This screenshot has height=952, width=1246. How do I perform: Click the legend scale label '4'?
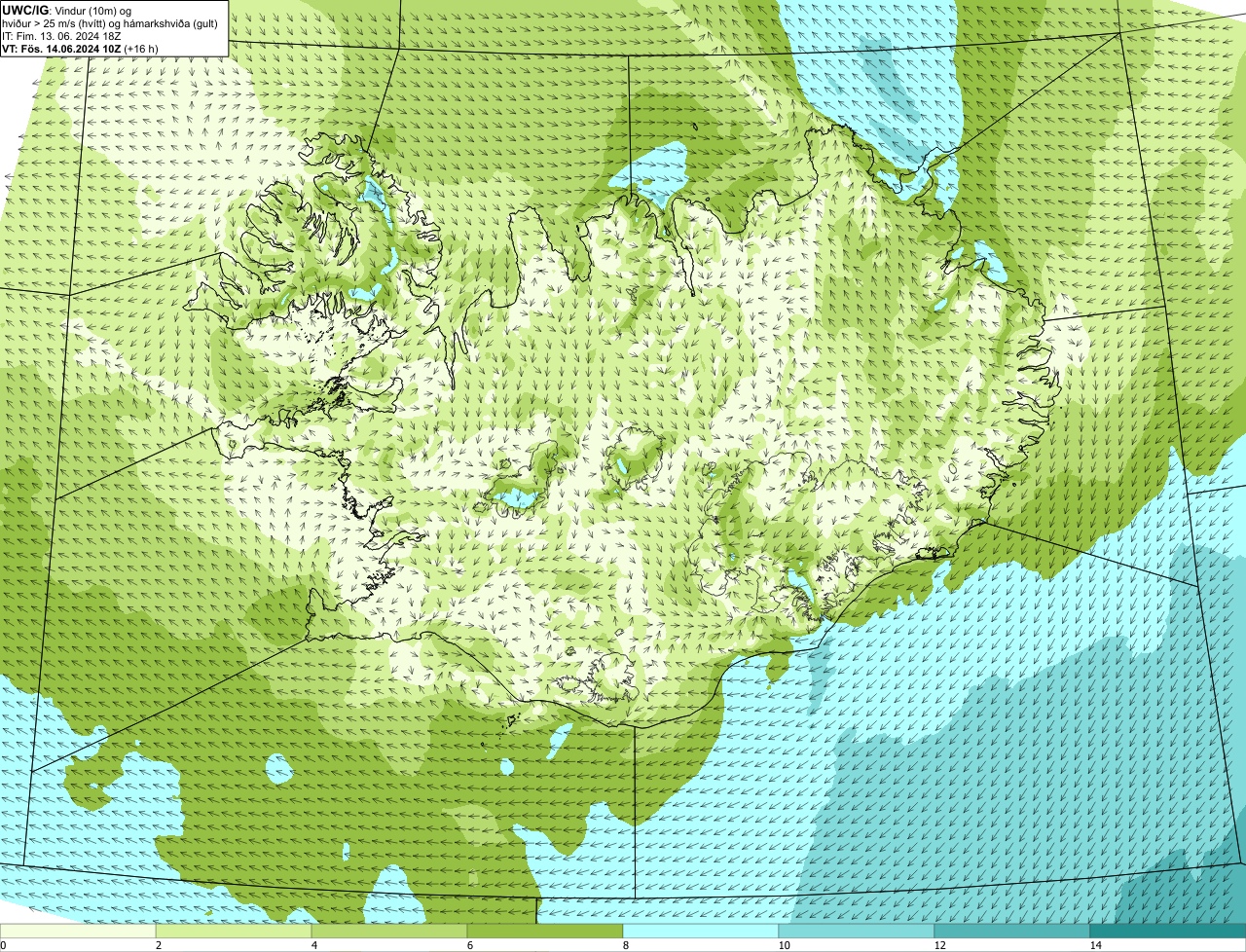[313, 945]
